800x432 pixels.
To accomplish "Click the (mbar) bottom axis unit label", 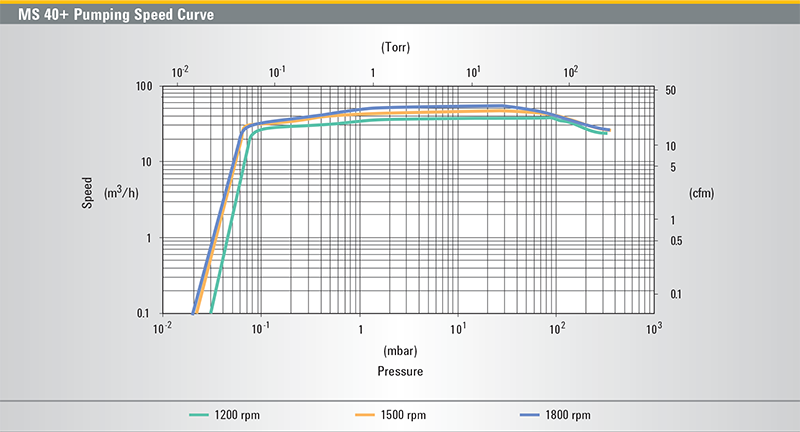I will (399, 352).
